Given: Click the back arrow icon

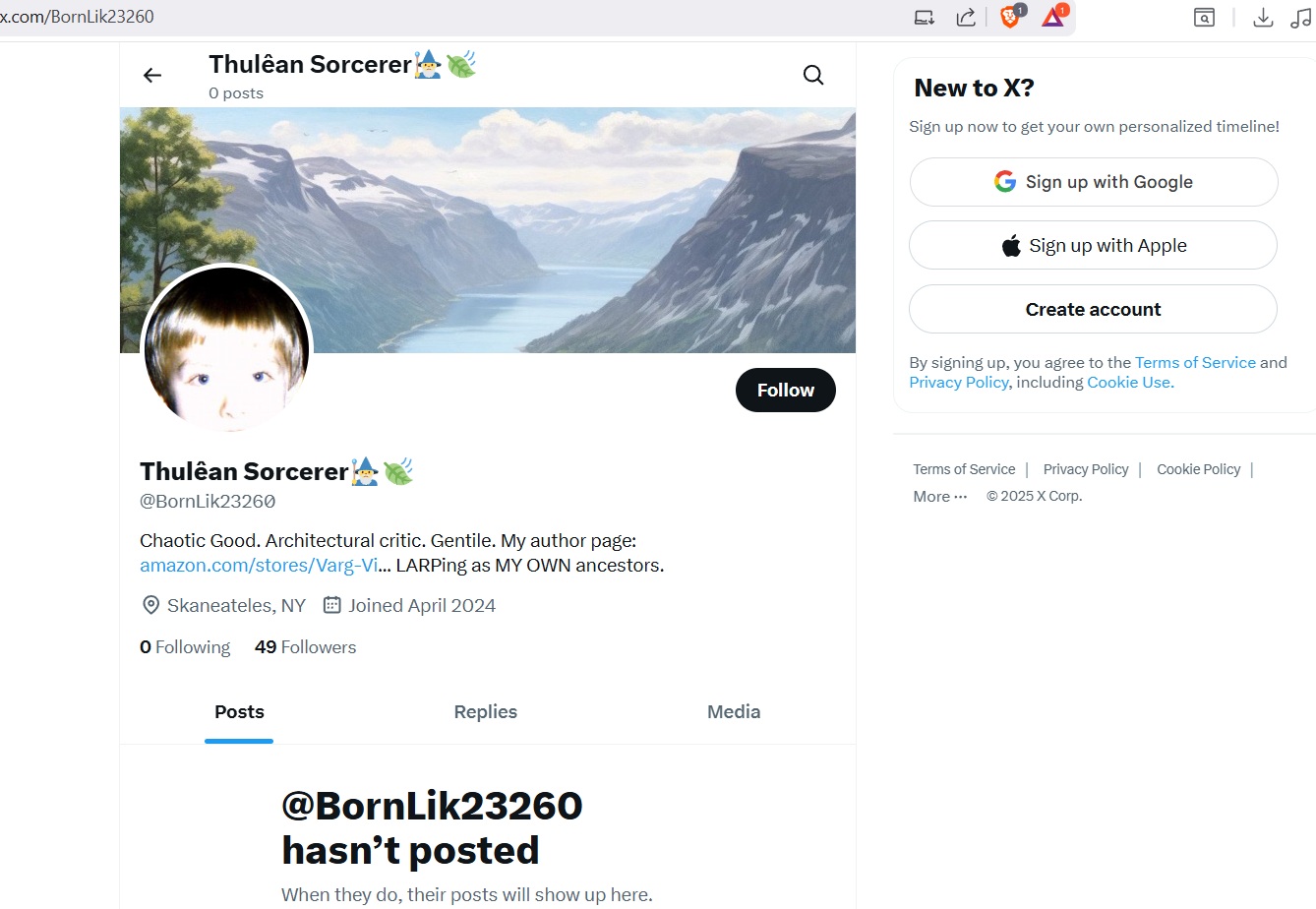Looking at the screenshot, I should [x=152, y=75].
